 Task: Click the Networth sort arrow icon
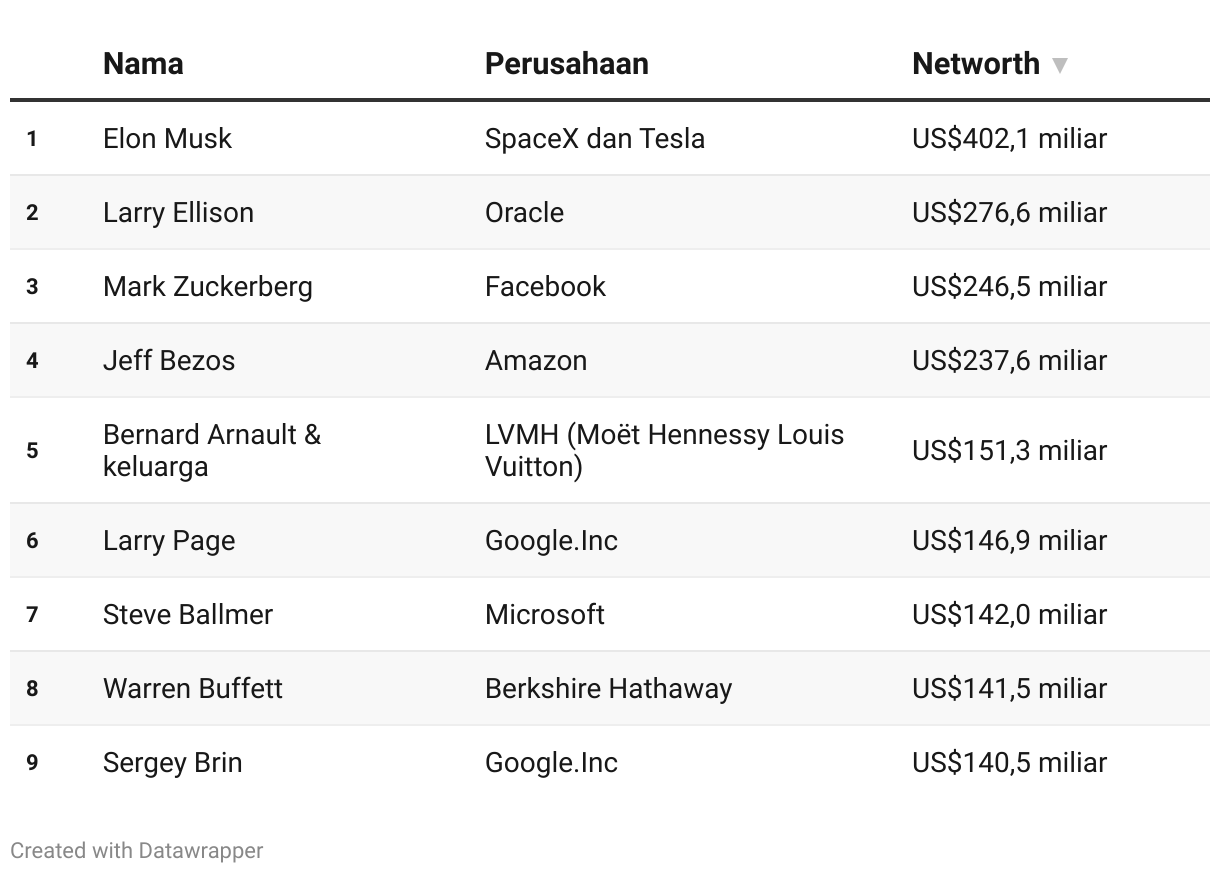coord(1059,66)
